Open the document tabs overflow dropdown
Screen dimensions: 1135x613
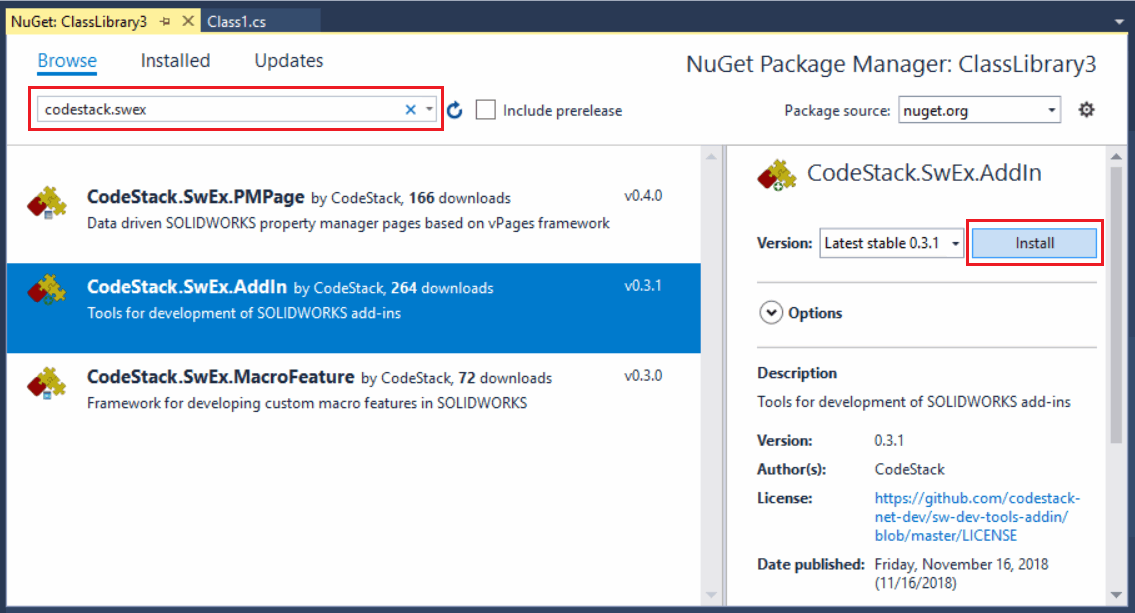pos(1119,22)
